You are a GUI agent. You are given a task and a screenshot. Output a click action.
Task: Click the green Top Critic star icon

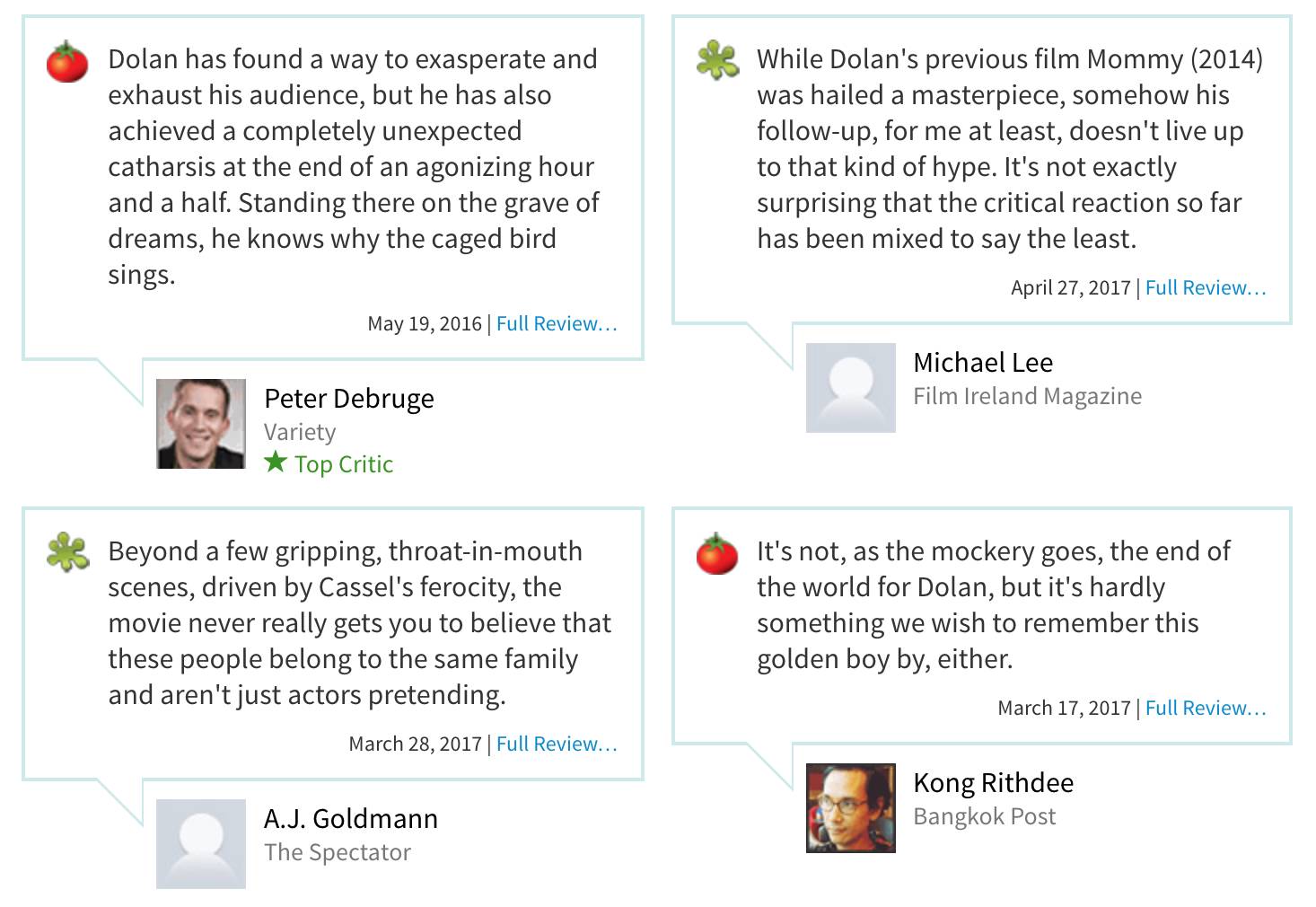click(x=276, y=462)
